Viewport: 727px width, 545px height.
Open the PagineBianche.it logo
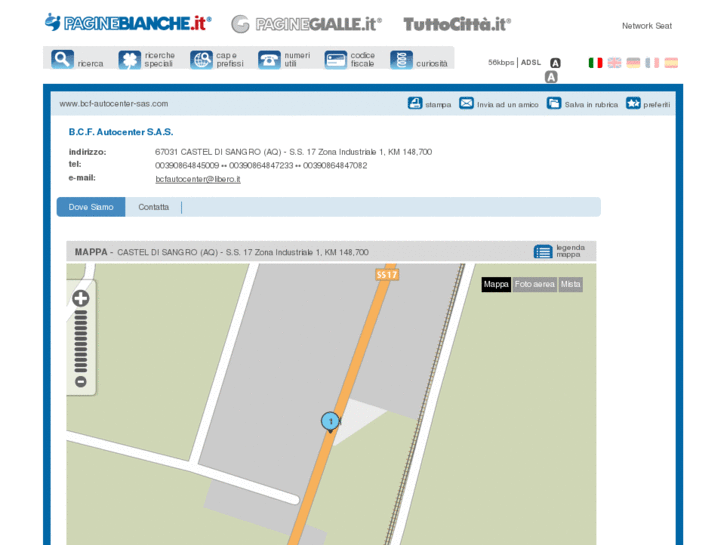pyautogui.click(x=128, y=23)
